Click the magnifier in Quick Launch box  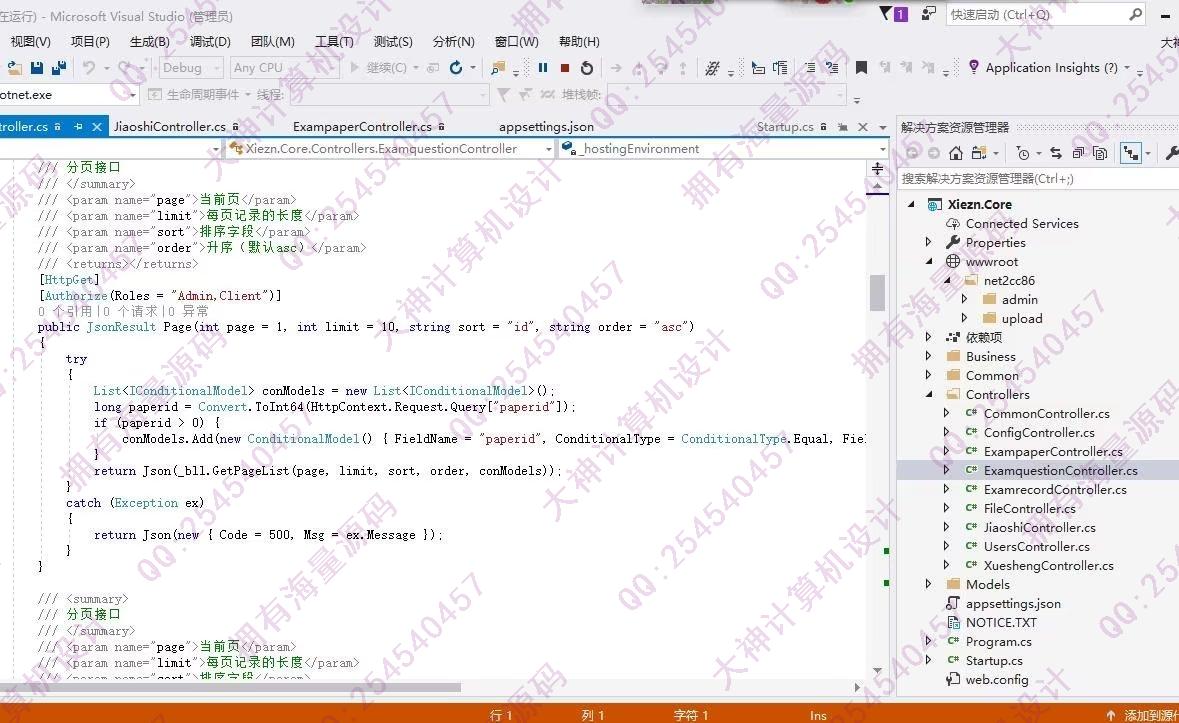(x=1135, y=14)
